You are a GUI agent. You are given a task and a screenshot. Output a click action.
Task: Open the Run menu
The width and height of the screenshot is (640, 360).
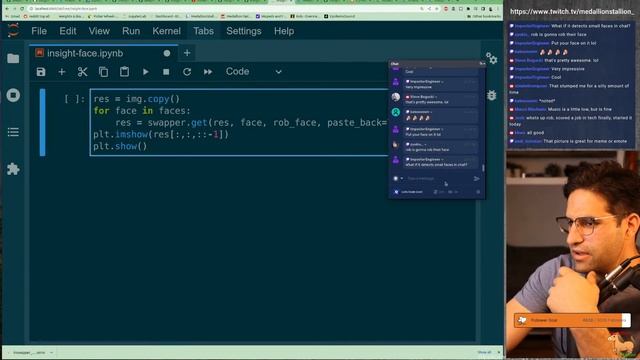click(131, 31)
